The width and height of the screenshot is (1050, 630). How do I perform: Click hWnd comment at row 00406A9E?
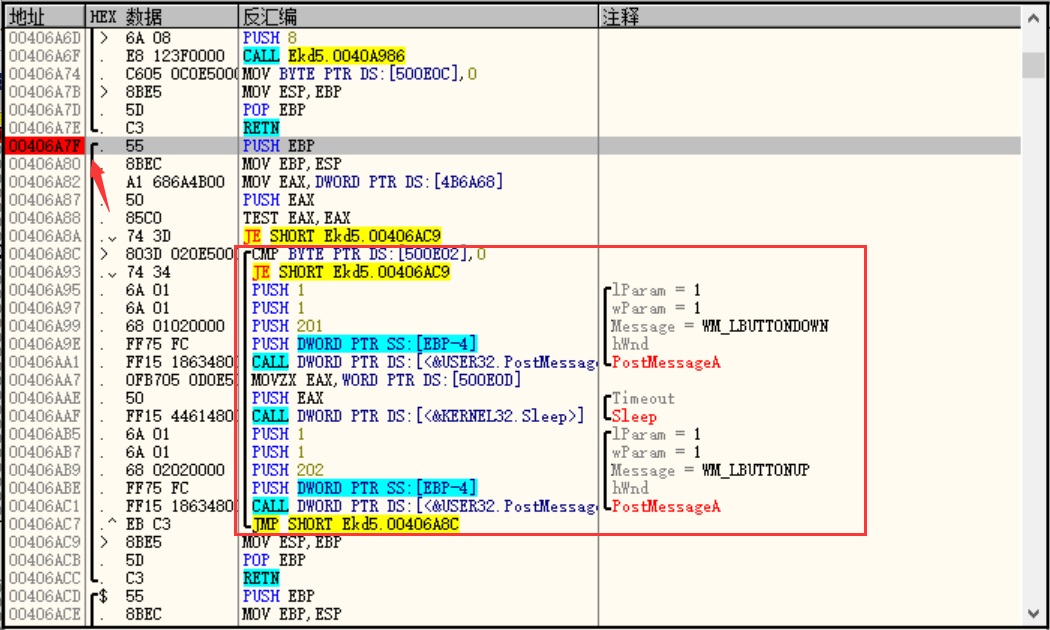(x=629, y=345)
